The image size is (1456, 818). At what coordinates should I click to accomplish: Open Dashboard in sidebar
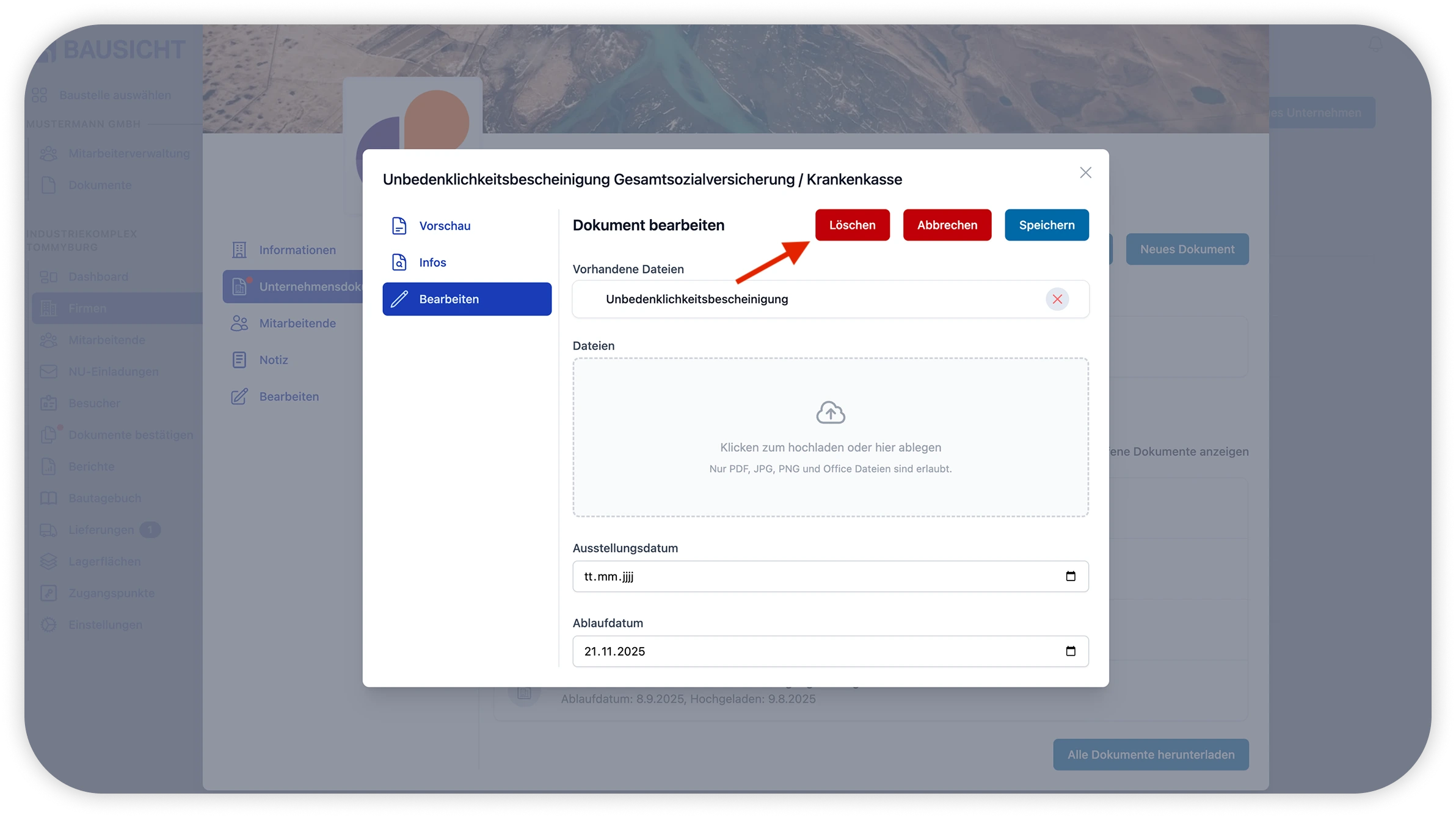(x=98, y=277)
